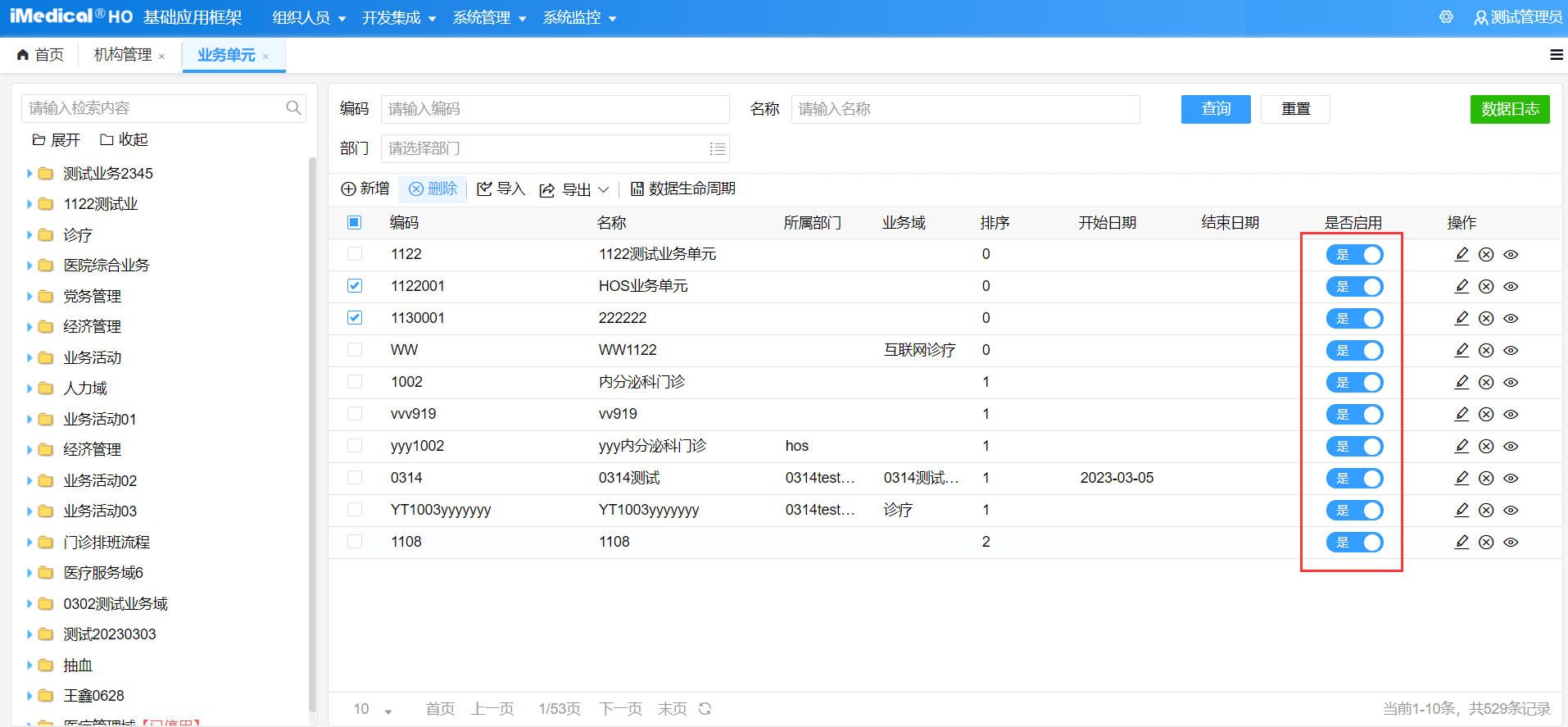Switch to the 机构管理 tab
1568x727 pixels.
pos(123,55)
